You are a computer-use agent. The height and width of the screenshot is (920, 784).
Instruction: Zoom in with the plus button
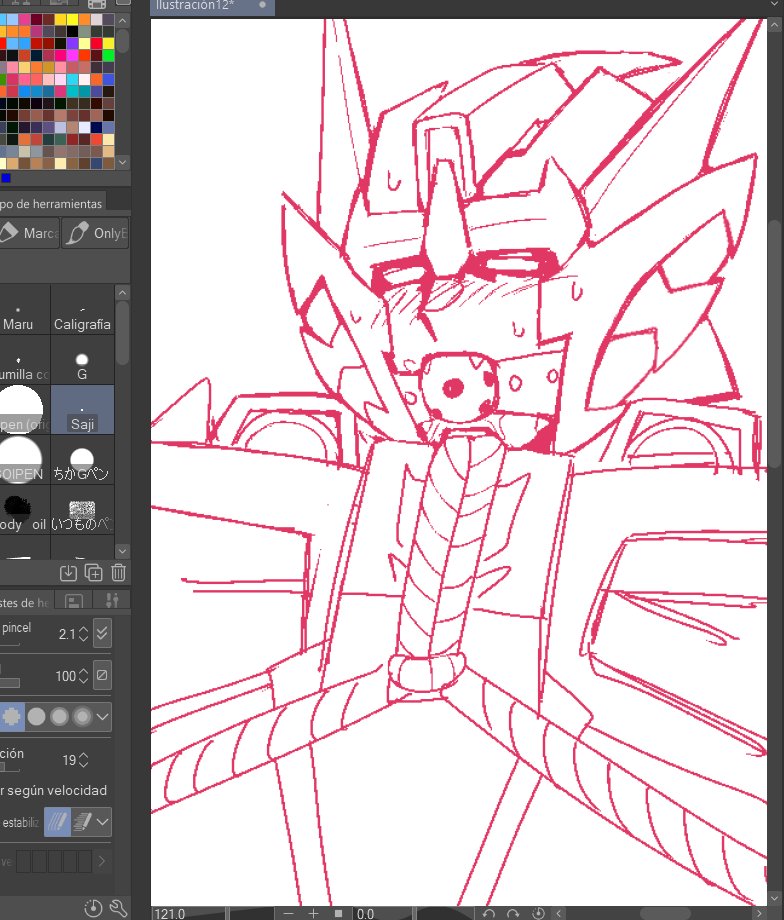[313, 914]
